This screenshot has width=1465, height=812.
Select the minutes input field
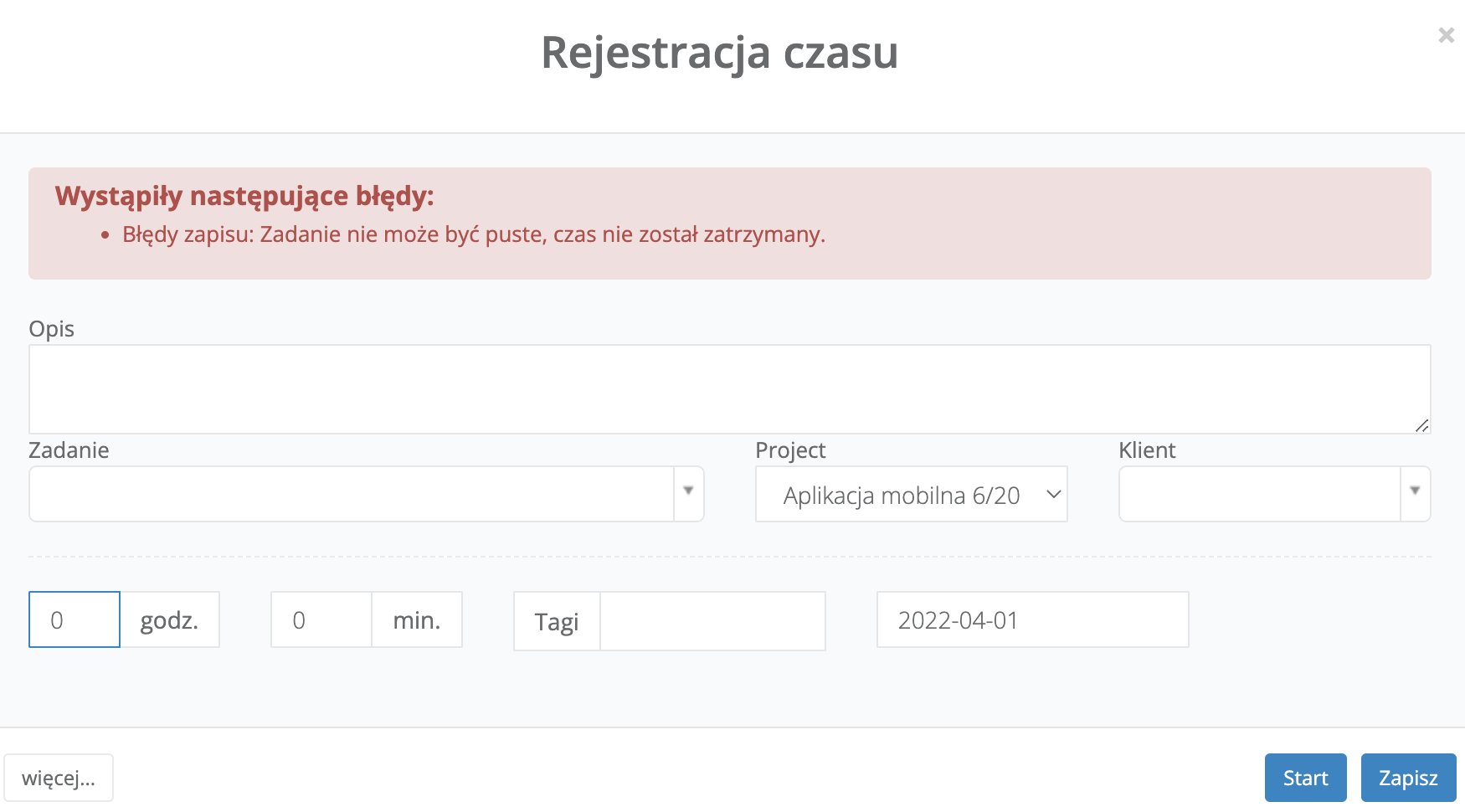point(321,619)
